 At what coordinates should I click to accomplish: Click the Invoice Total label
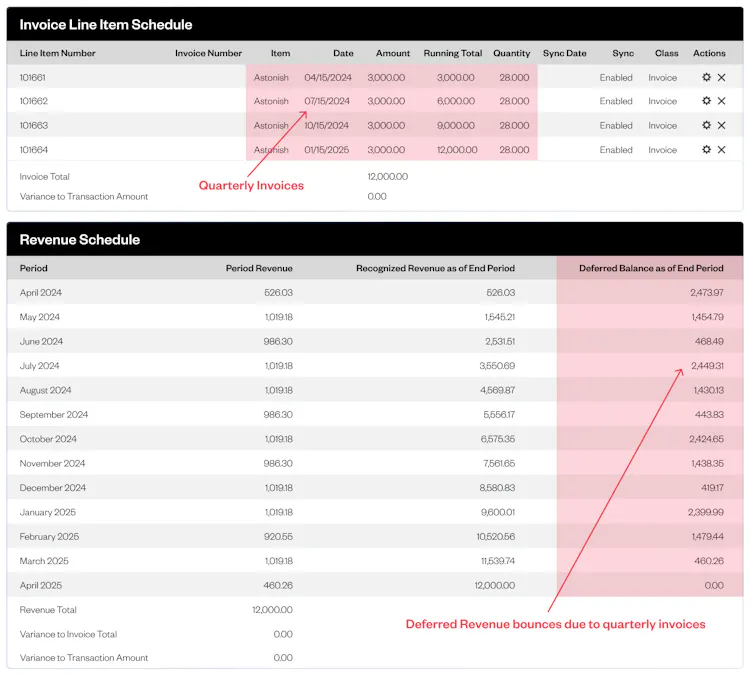coord(44,177)
